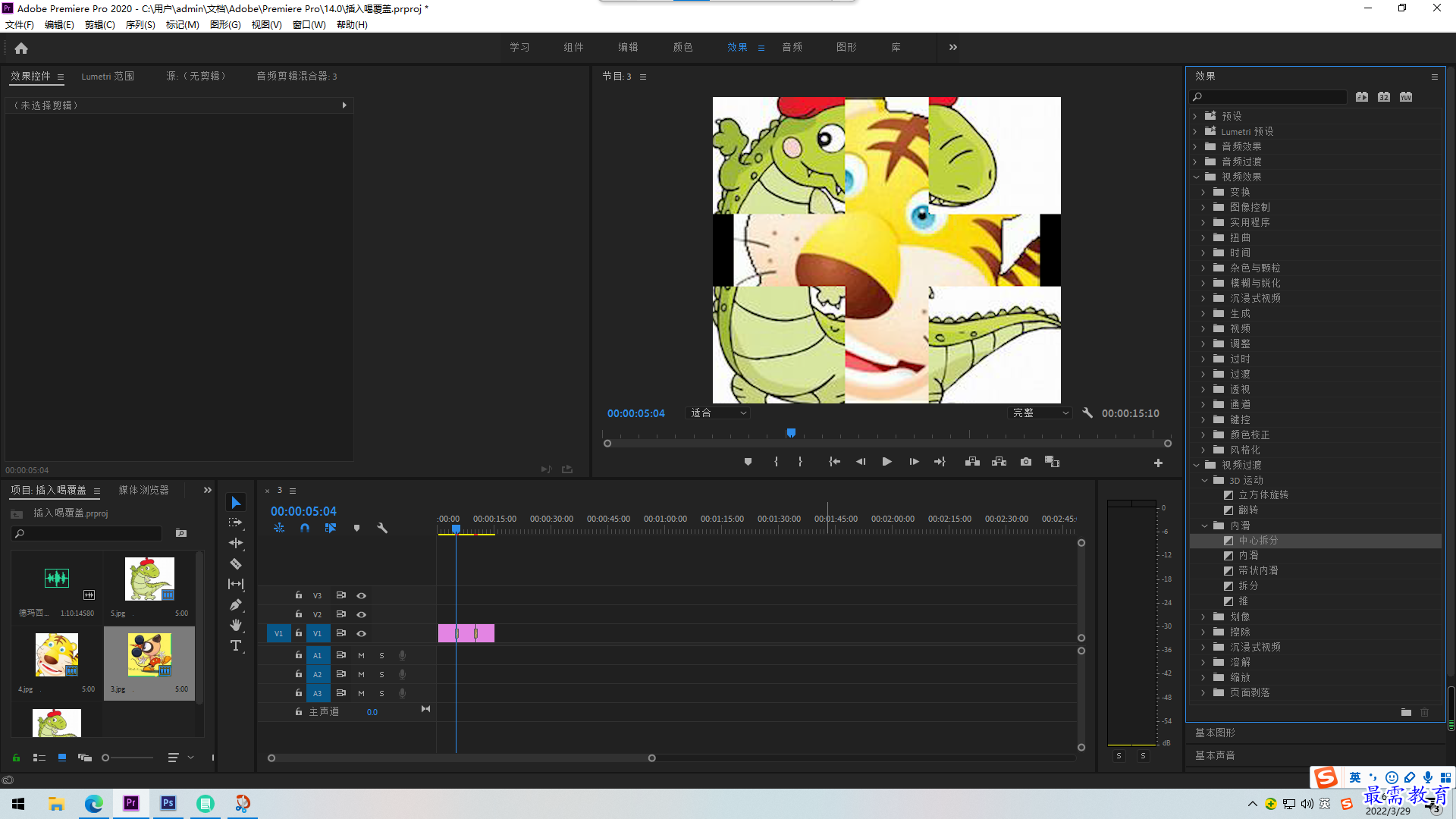Select the Type tool
The image size is (1456, 819).
click(236, 645)
